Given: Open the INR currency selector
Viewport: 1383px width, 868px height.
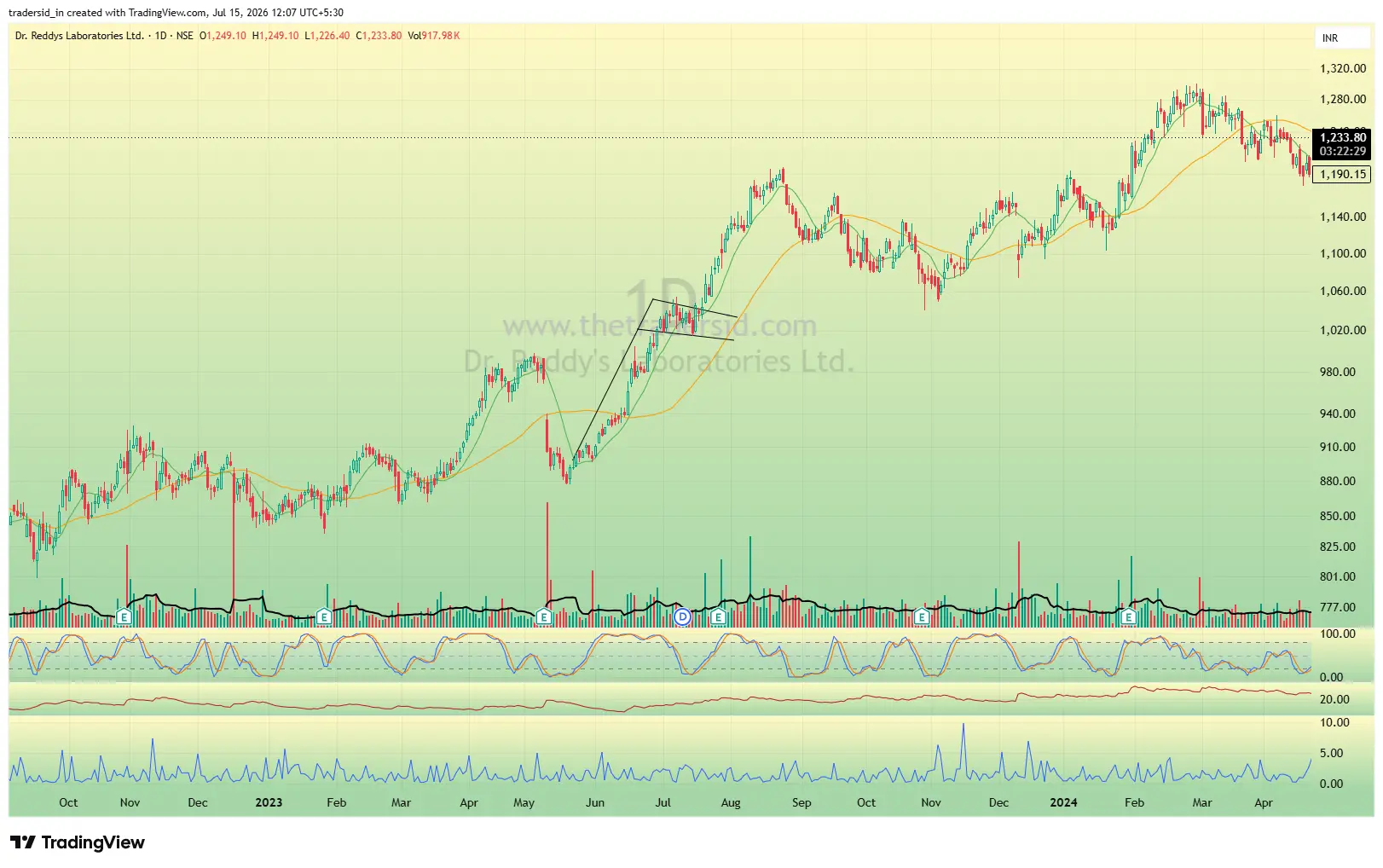Looking at the screenshot, I should [1343, 38].
